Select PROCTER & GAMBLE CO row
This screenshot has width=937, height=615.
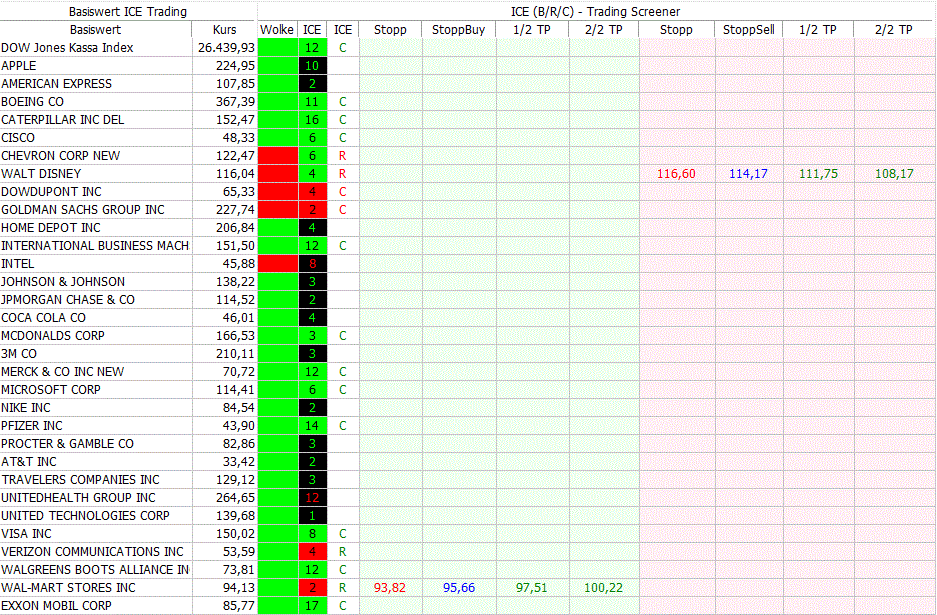[x=67, y=443]
